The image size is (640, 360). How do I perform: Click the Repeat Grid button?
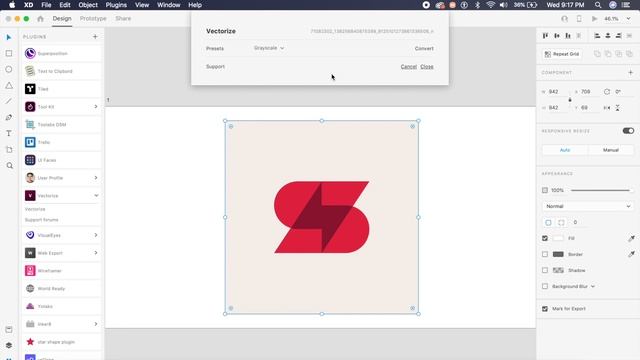[x=562, y=54]
